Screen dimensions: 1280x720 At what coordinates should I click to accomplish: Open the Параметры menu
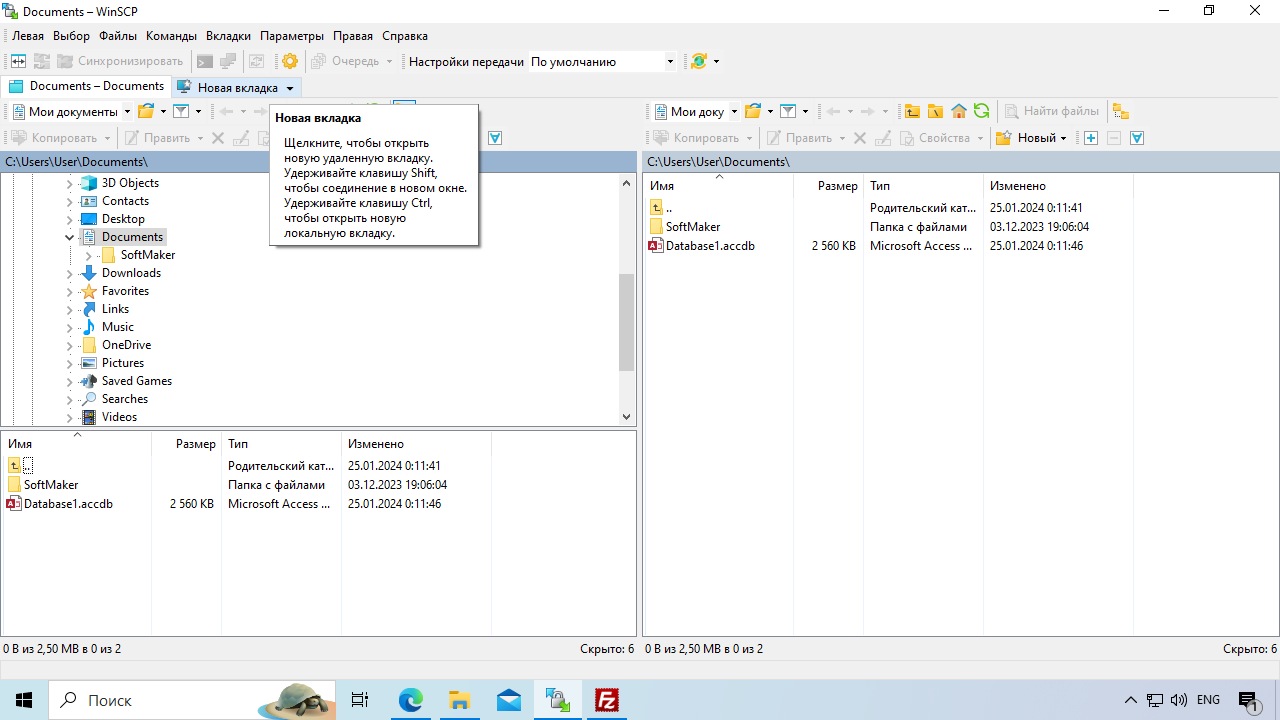[x=292, y=35]
